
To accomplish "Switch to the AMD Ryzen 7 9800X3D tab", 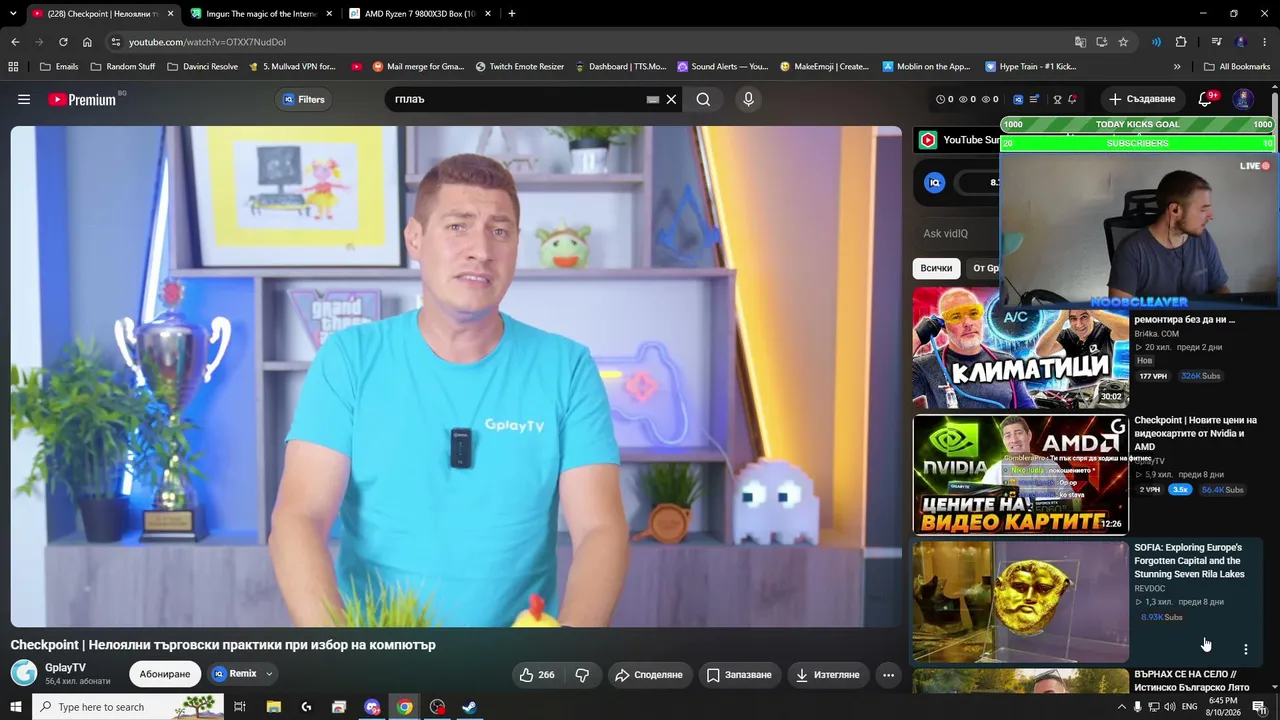I will tap(420, 14).
